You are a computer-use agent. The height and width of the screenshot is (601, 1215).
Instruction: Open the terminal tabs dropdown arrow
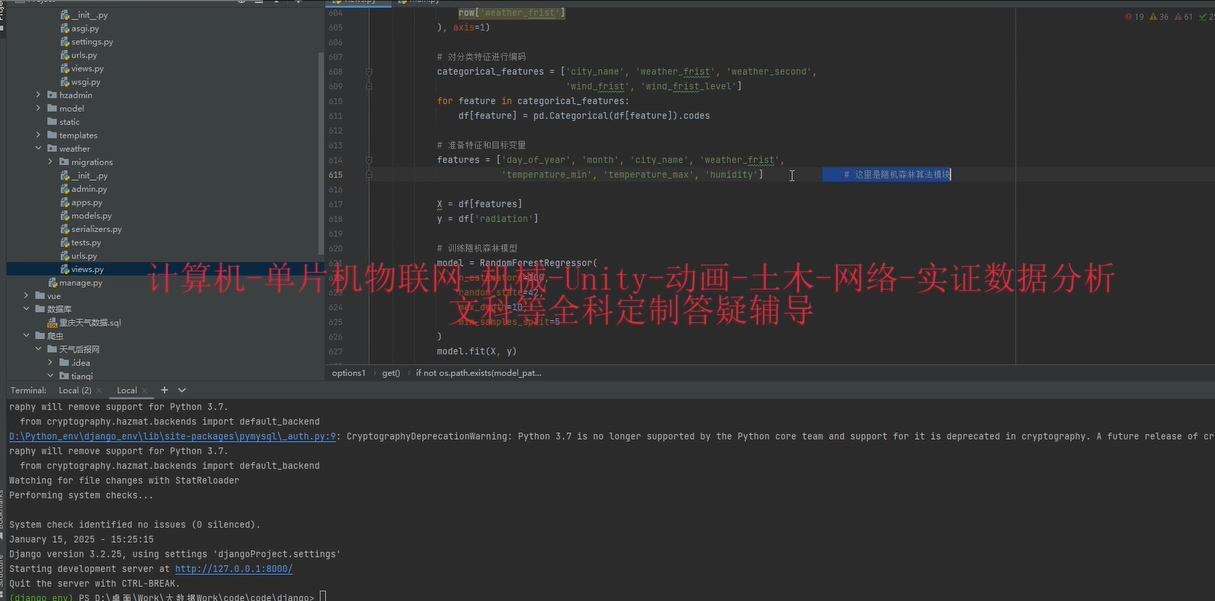pyautogui.click(x=182, y=390)
